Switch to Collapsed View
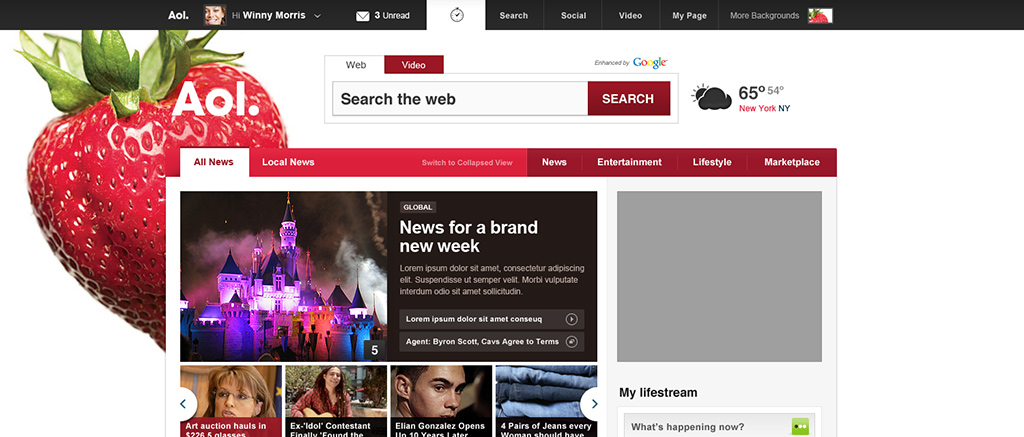Image resolution: width=1024 pixels, height=437 pixels. click(x=467, y=163)
